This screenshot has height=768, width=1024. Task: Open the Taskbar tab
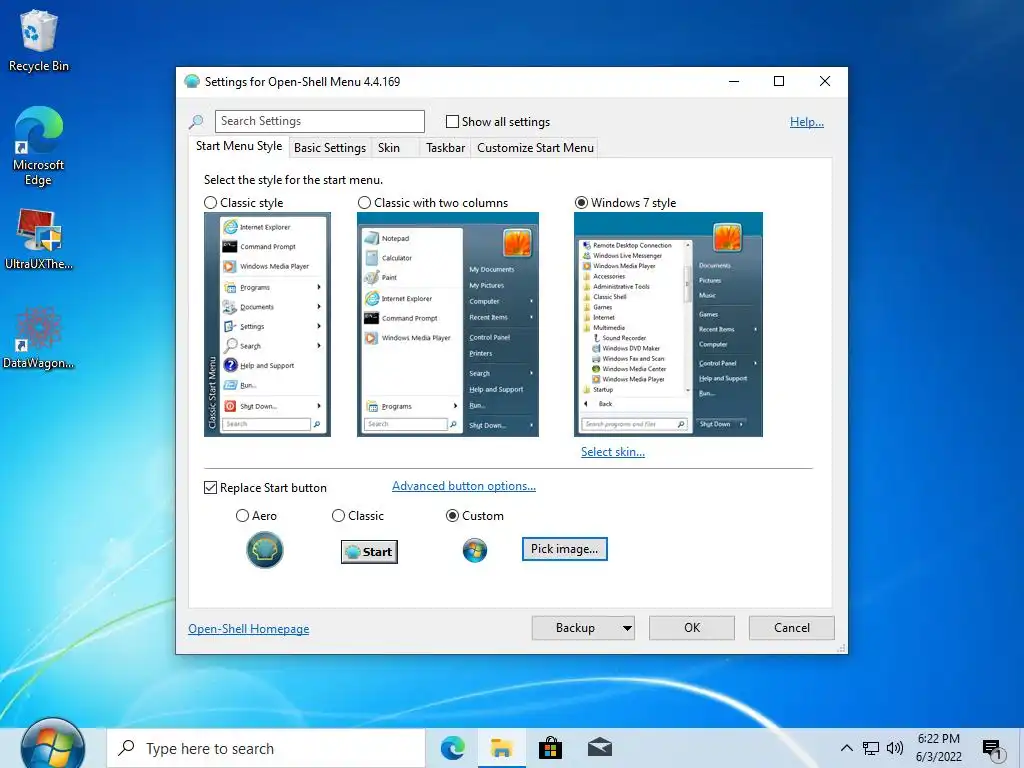pos(445,148)
